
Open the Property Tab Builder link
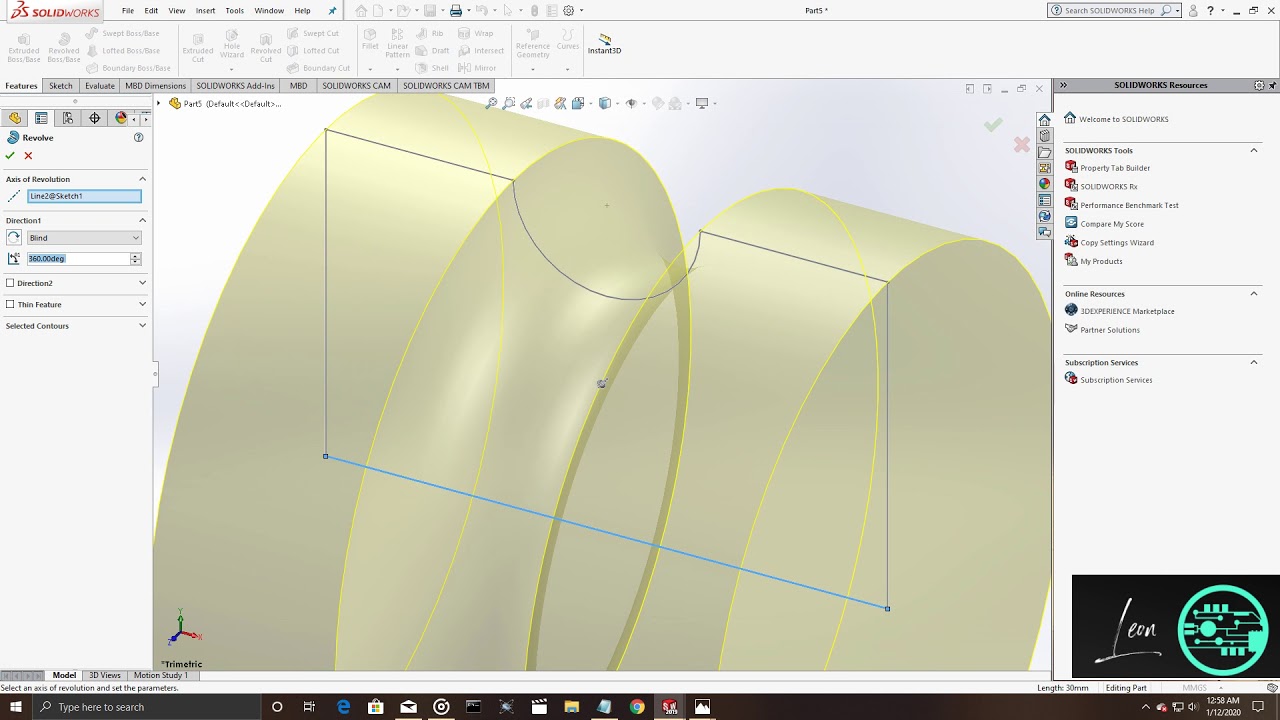(1115, 168)
